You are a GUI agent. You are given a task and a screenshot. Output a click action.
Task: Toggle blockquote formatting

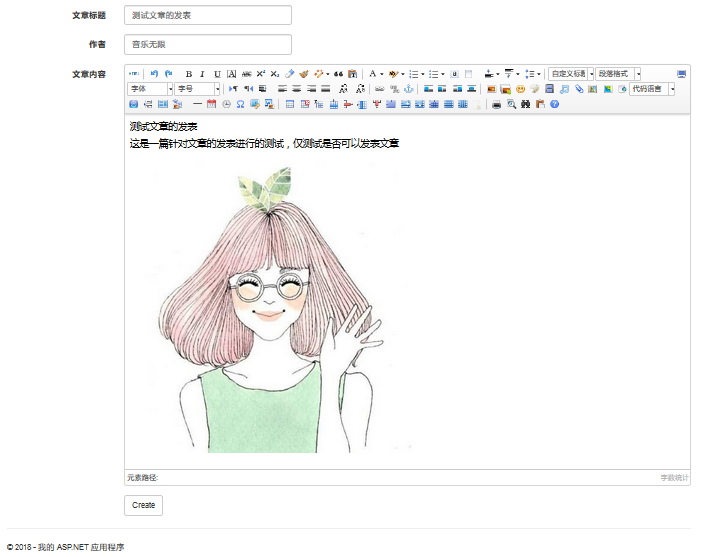tap(338, 74)
